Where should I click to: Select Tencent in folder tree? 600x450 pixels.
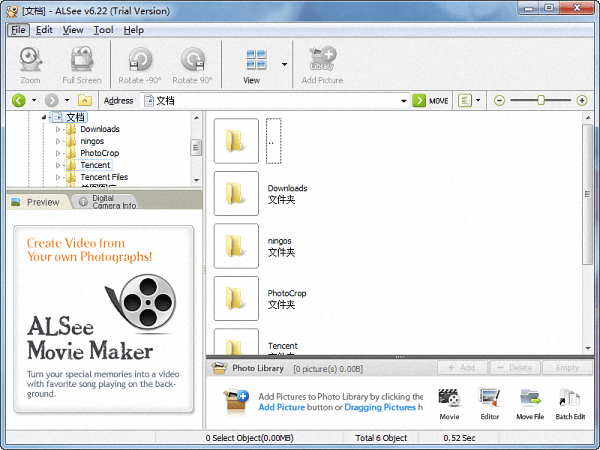click(95, 165)
